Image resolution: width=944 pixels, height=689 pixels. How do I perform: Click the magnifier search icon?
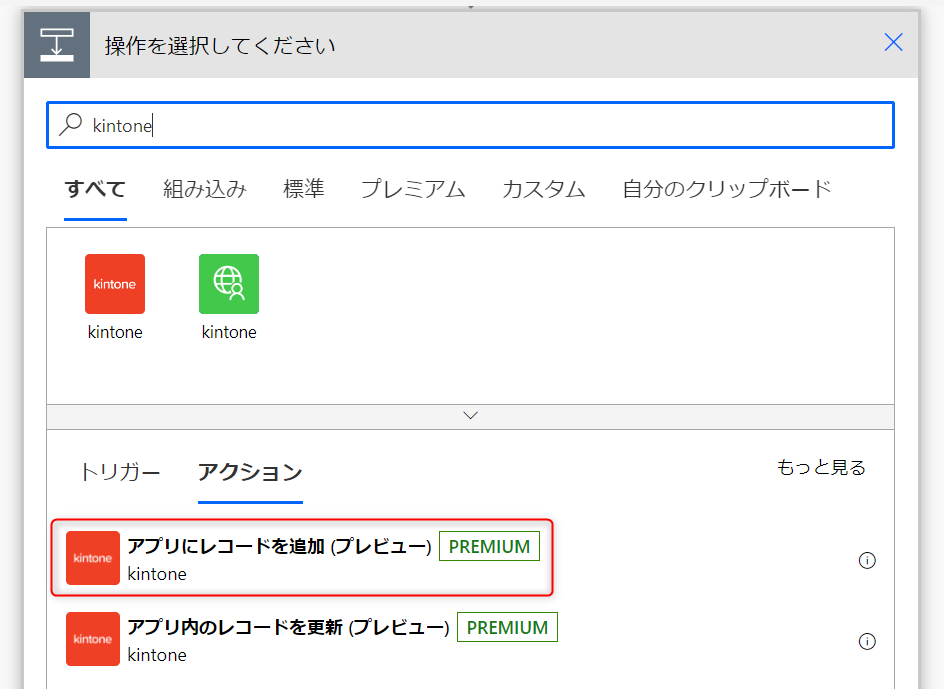(71, 125)
